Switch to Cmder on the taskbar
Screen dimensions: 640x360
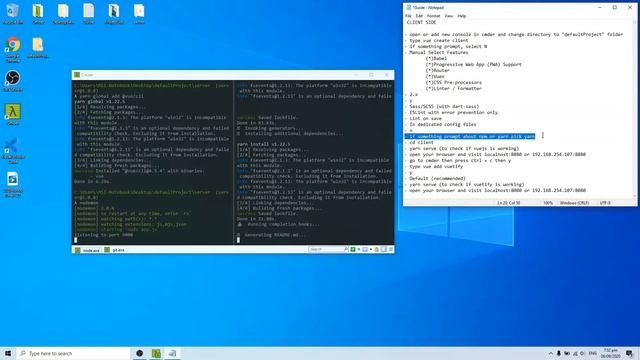156,353
